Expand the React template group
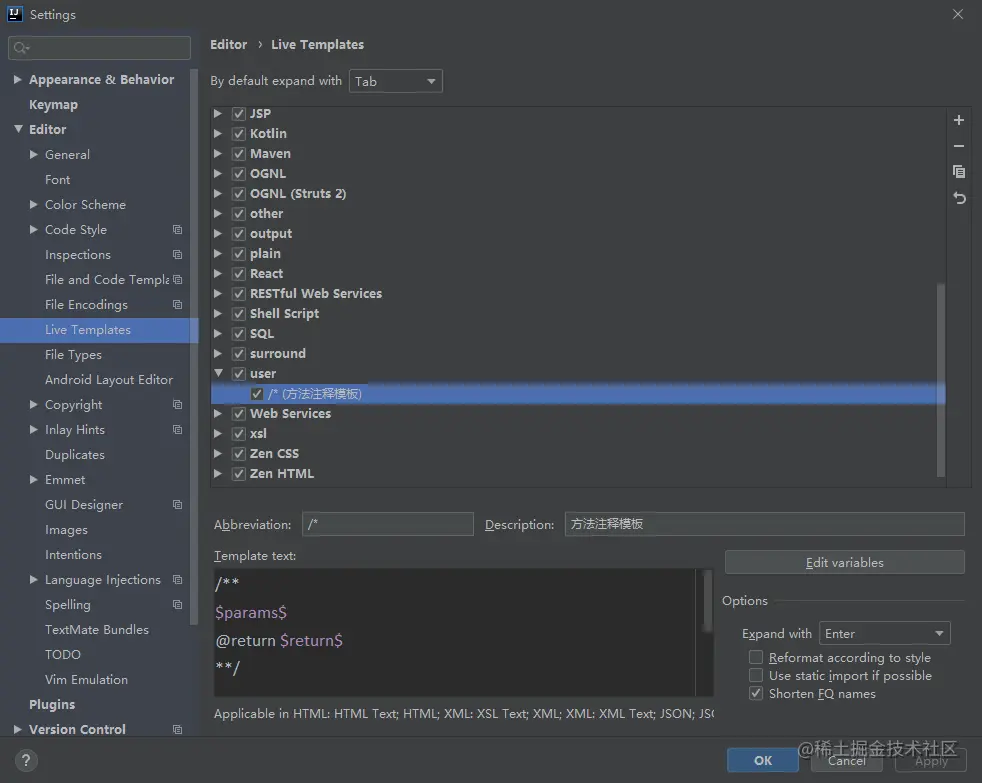Screen dimensions: 982x783 coord(218,274)
